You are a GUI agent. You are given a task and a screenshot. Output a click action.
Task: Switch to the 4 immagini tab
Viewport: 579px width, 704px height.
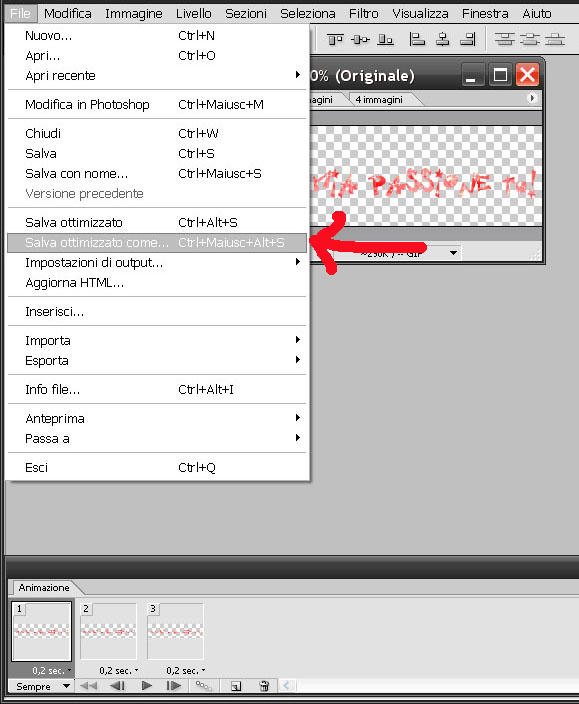(x=379, y=100)
